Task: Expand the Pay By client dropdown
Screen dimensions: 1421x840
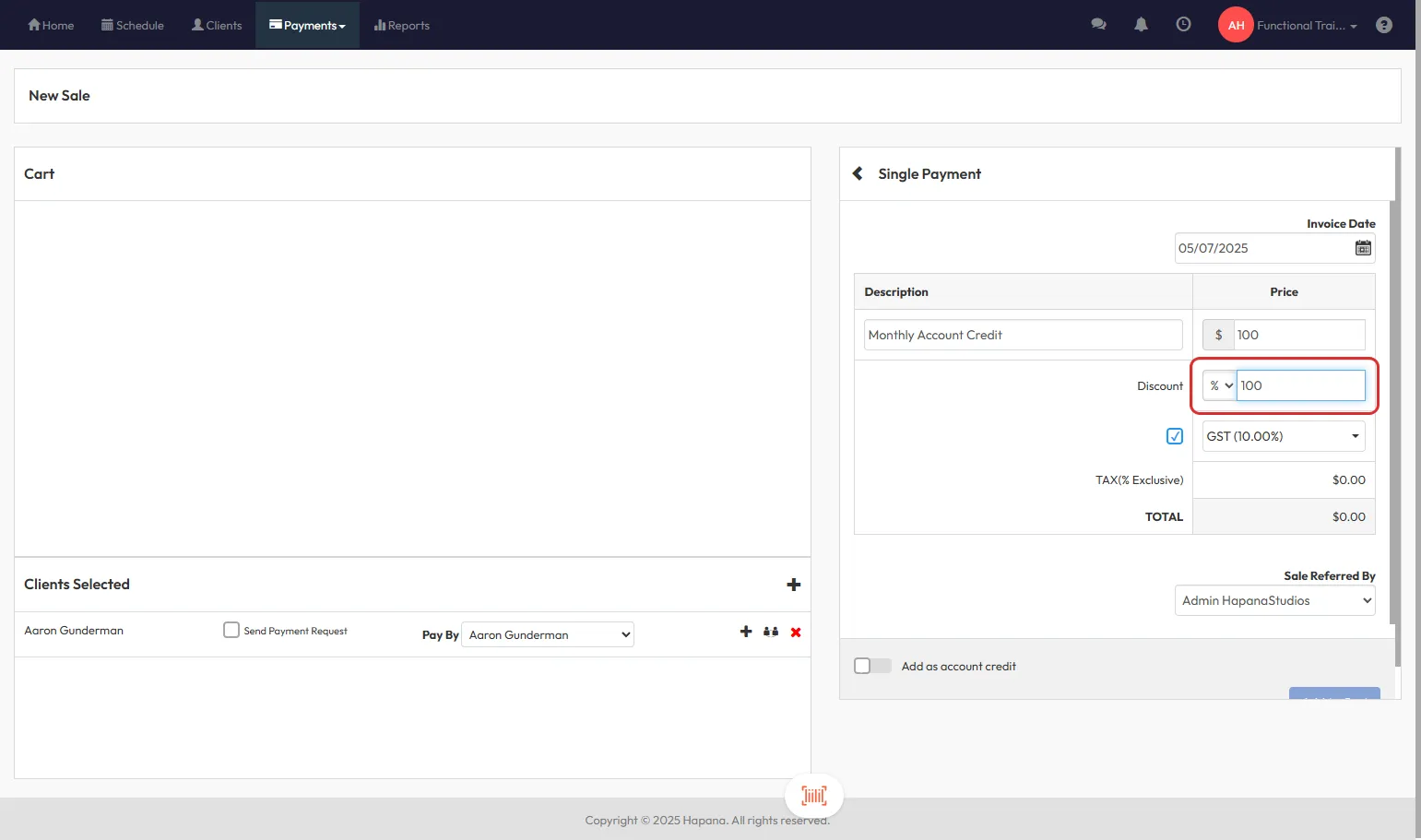Action: [547, 634]
